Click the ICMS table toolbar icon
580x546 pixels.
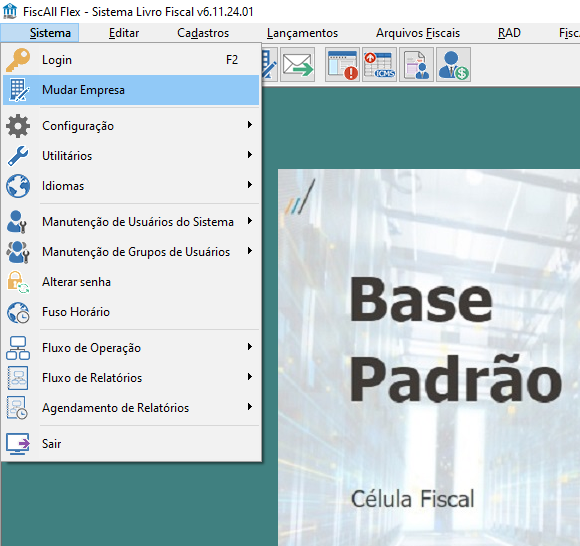[380, 65]
